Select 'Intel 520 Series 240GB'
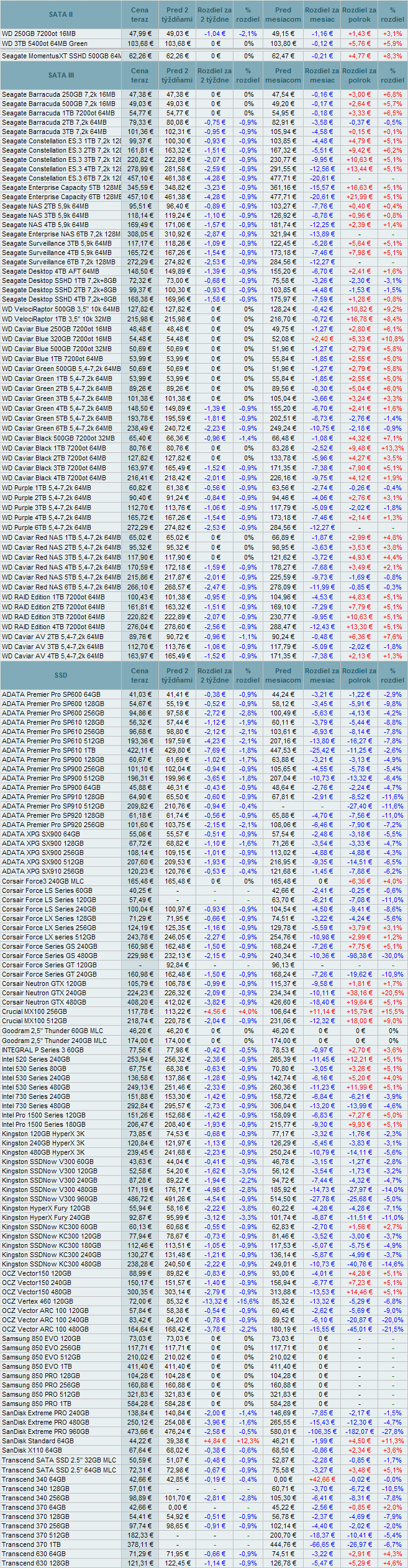 click(x=36, y=1059)
